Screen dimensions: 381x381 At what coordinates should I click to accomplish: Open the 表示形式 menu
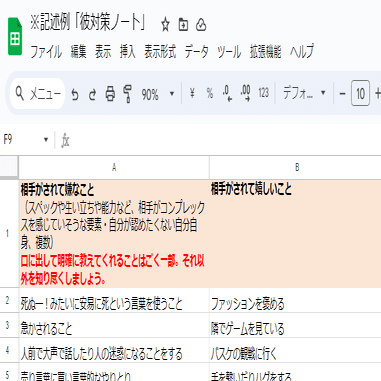(x=160, y=52)
